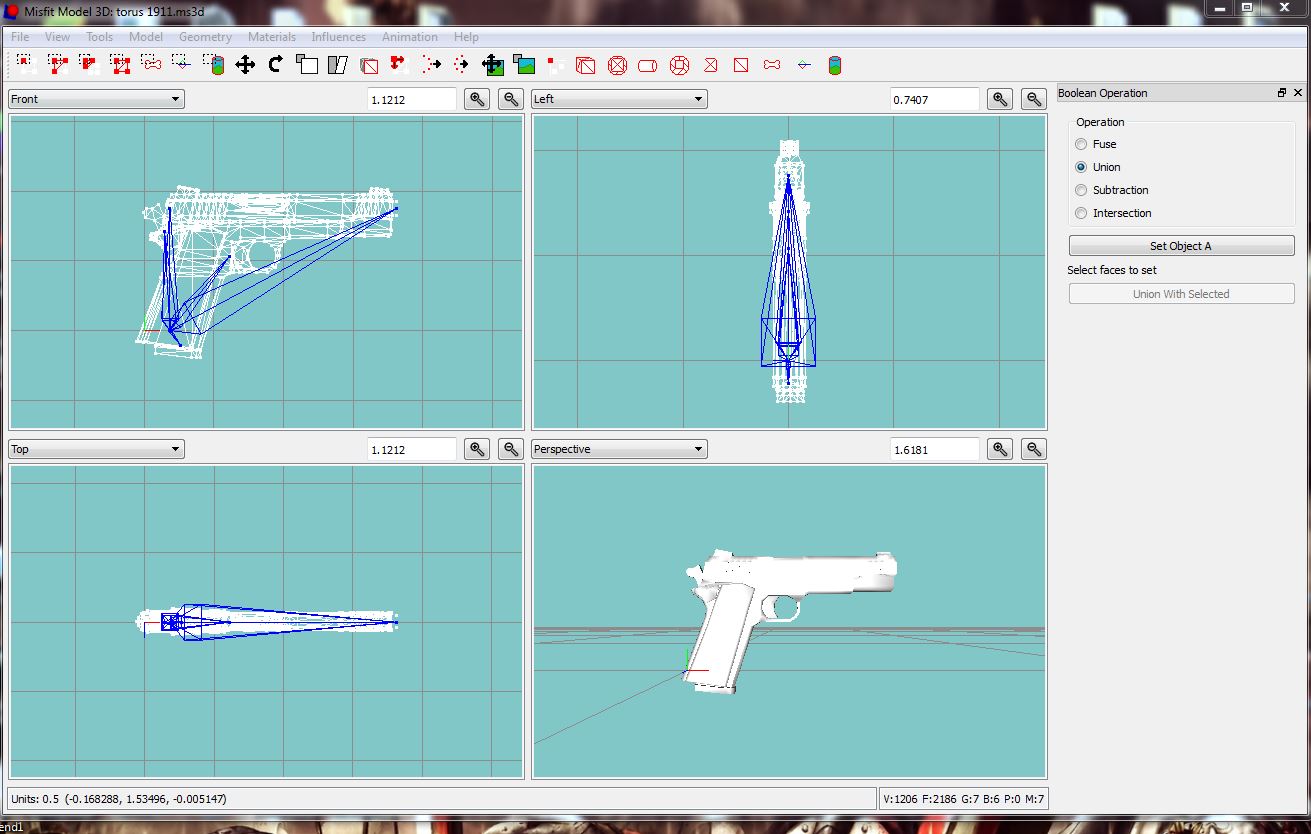
Task: Choose the Select Vertices tool
Action: (x=26, y=66)
